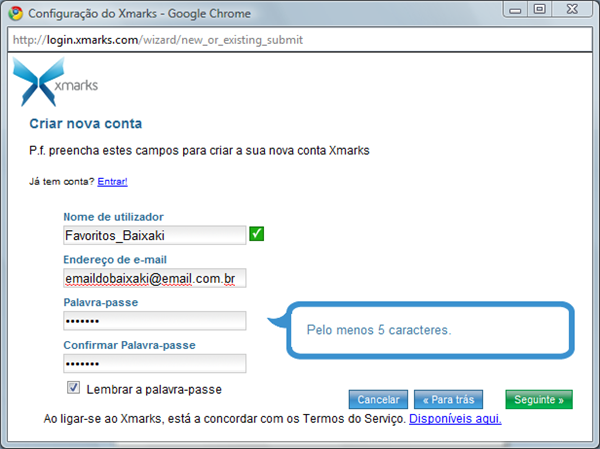Minimize the Xmarks configuration window

point(515,10)
